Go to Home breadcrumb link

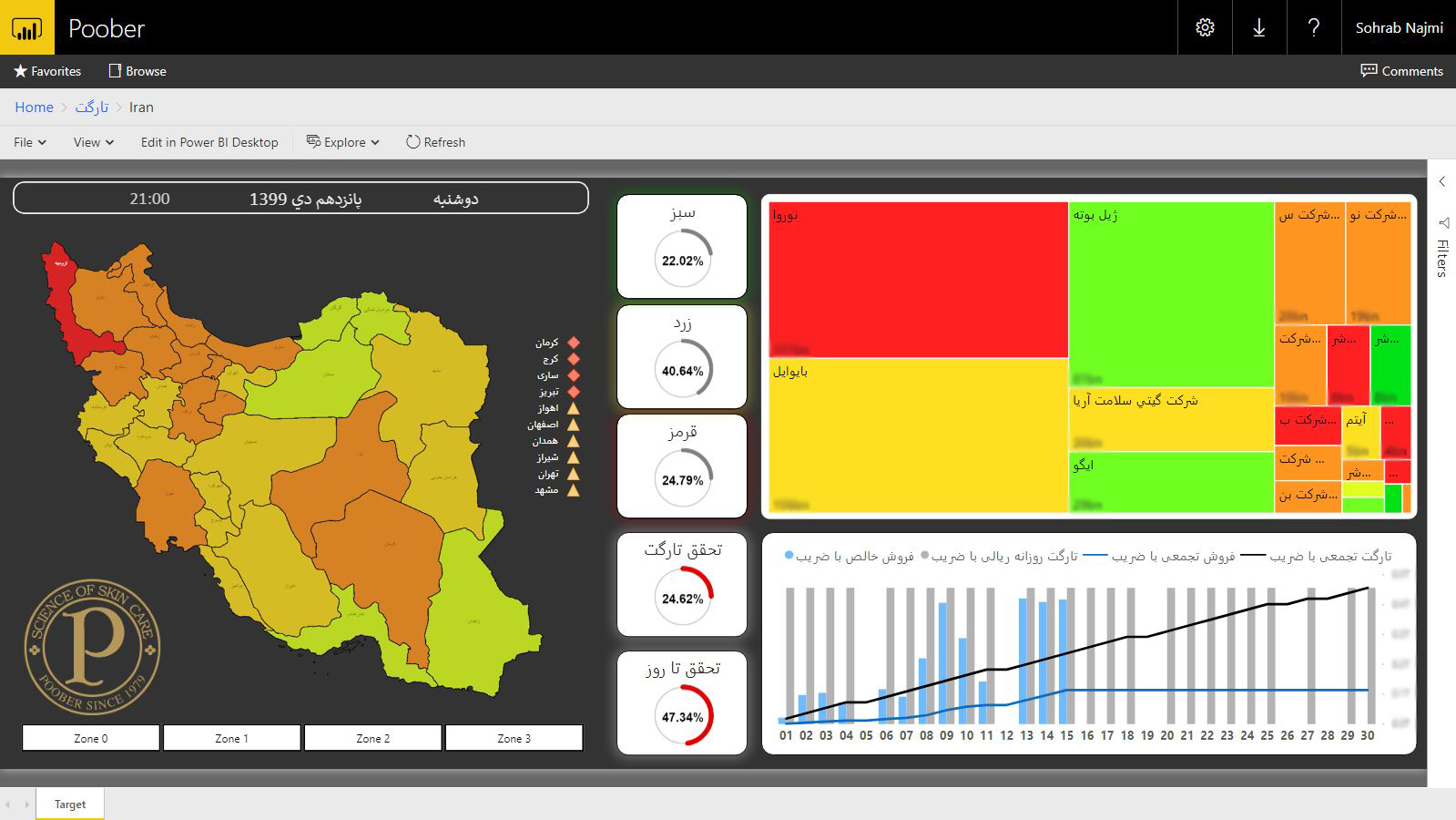(x=34, y=108)
